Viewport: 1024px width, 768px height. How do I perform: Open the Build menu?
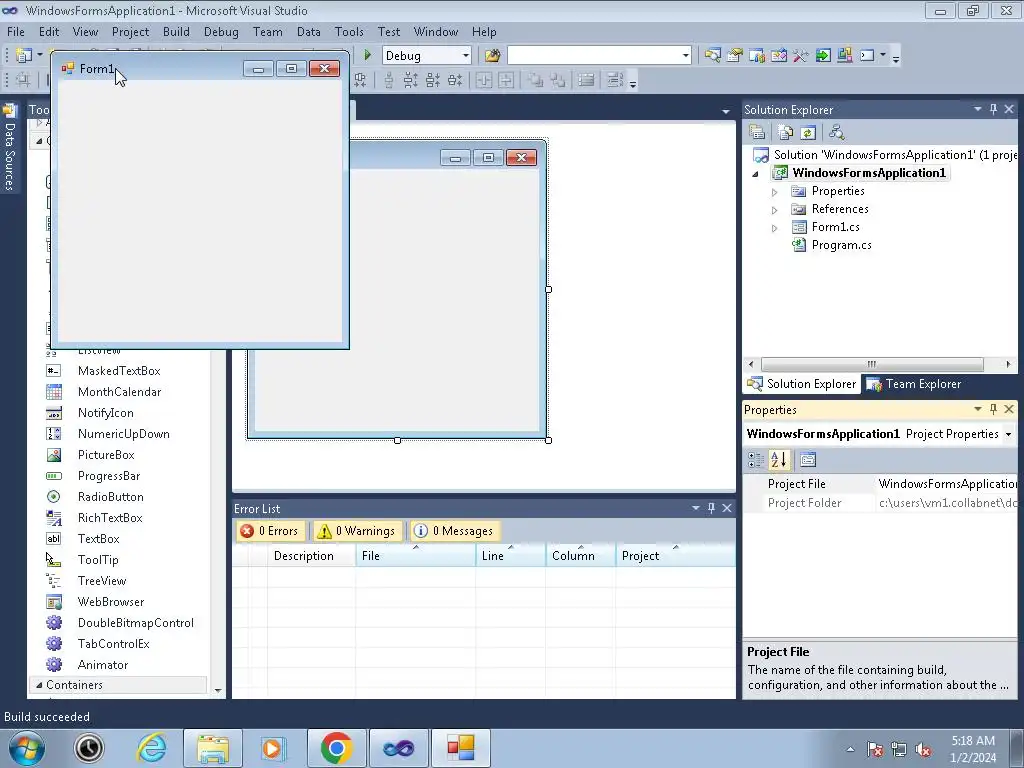[x=176, y=31]
